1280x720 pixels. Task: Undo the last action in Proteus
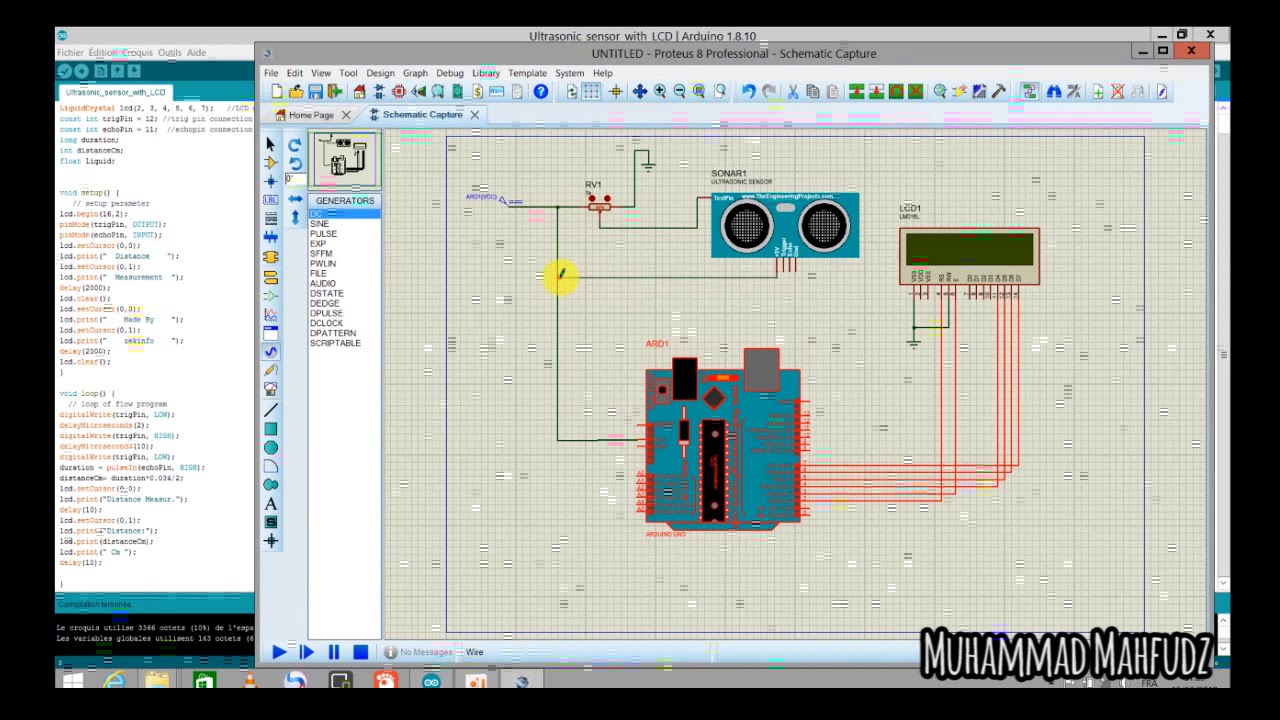pyautogui.click(x=748, y=92)
